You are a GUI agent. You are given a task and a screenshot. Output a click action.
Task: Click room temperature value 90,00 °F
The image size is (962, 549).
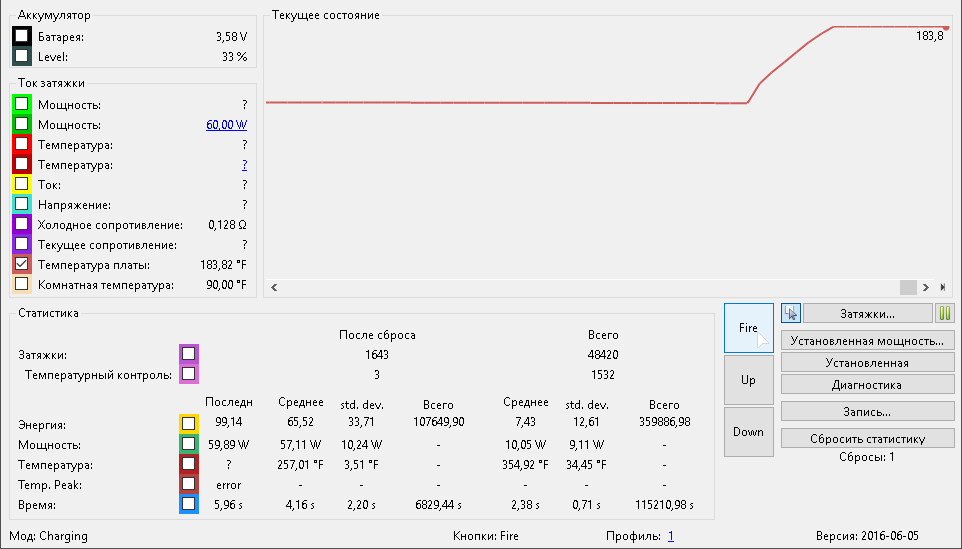226,285
